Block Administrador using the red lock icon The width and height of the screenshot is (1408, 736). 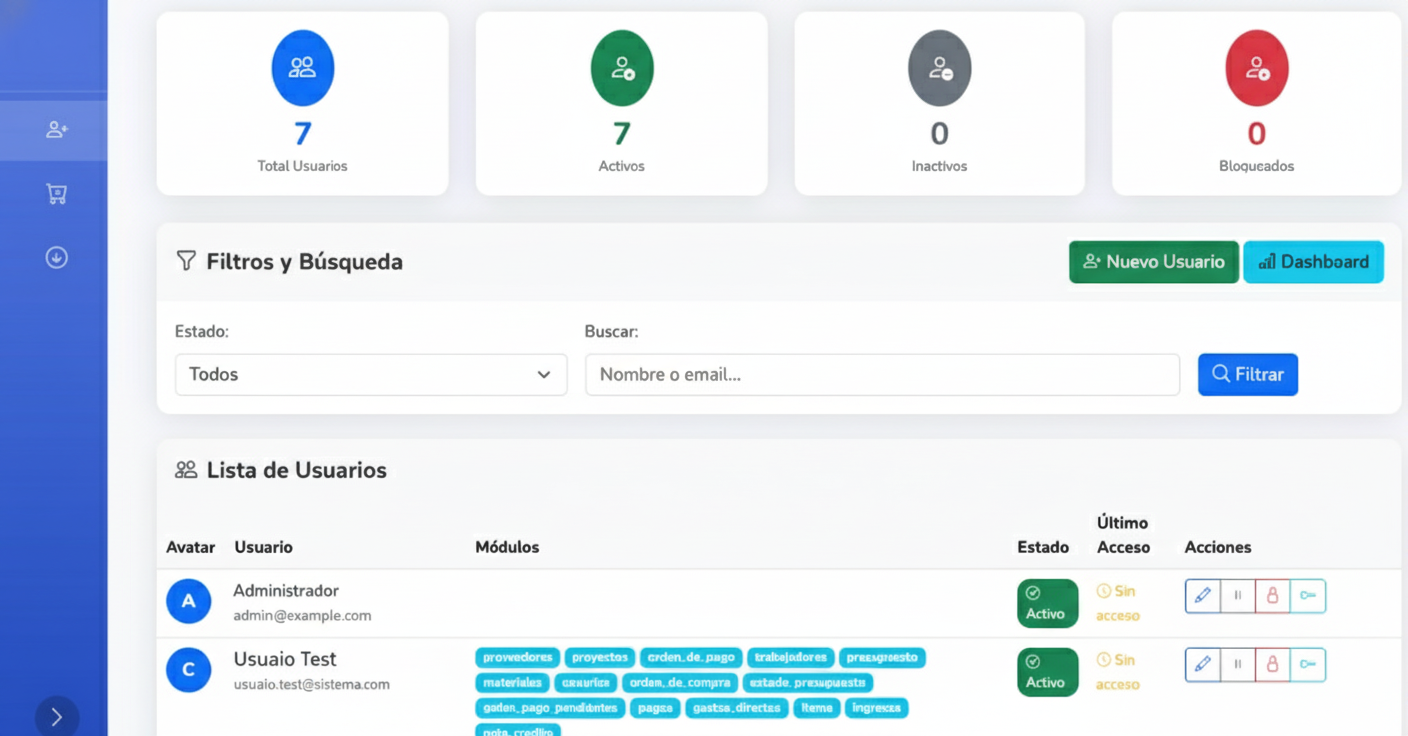click(x=1272, y=596)
